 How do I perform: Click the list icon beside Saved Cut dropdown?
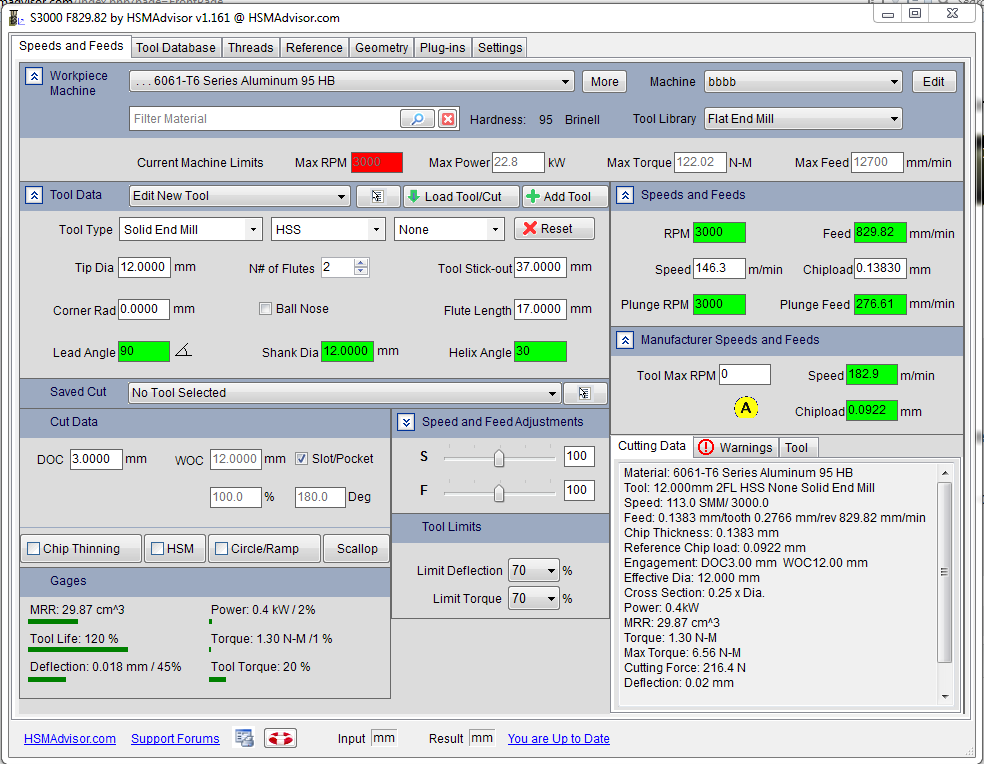click(585, 393)
